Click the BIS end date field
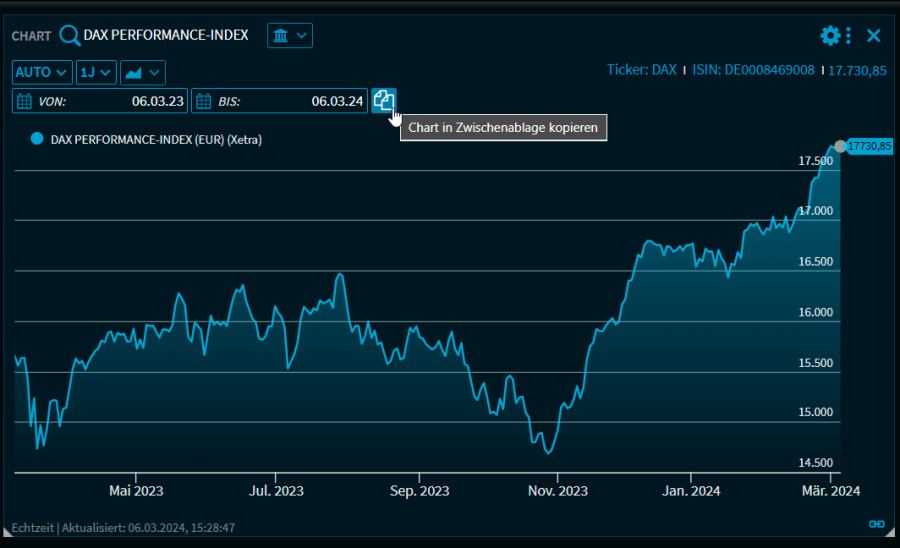This screenshot has height=548, width=900. (x=290, y=101)
